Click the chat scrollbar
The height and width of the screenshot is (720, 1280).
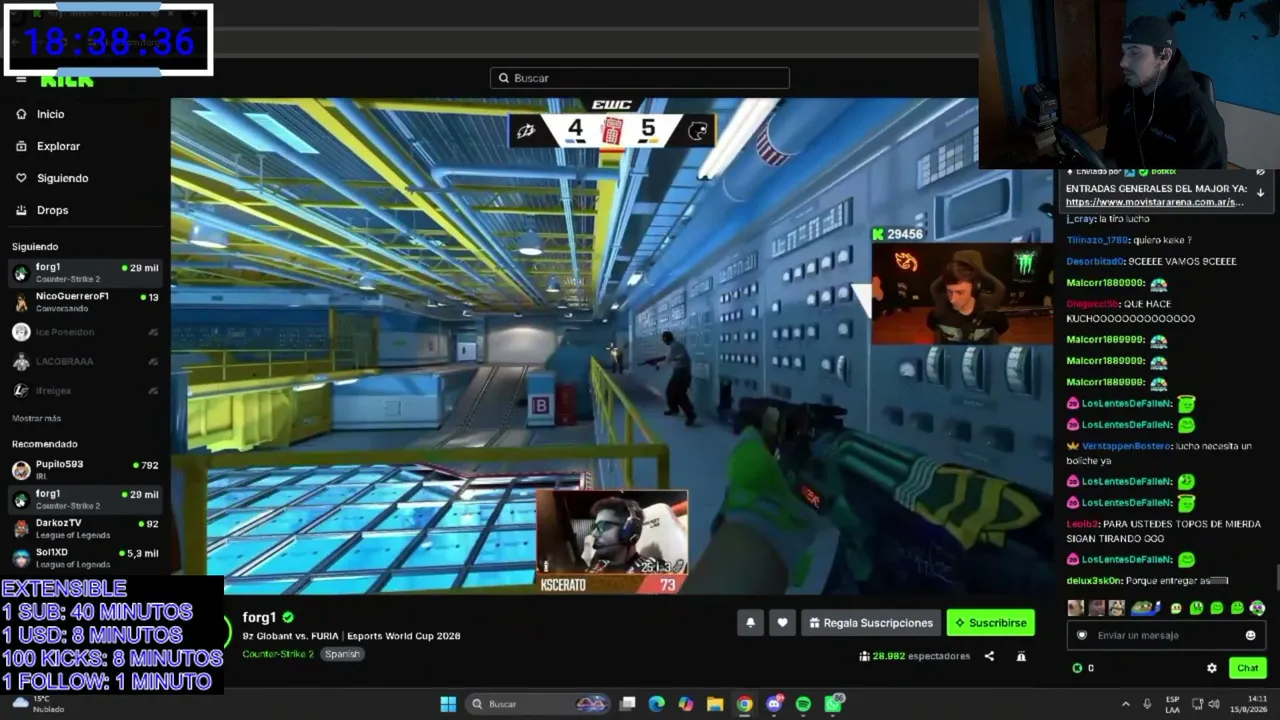[x=1276, y=577]
